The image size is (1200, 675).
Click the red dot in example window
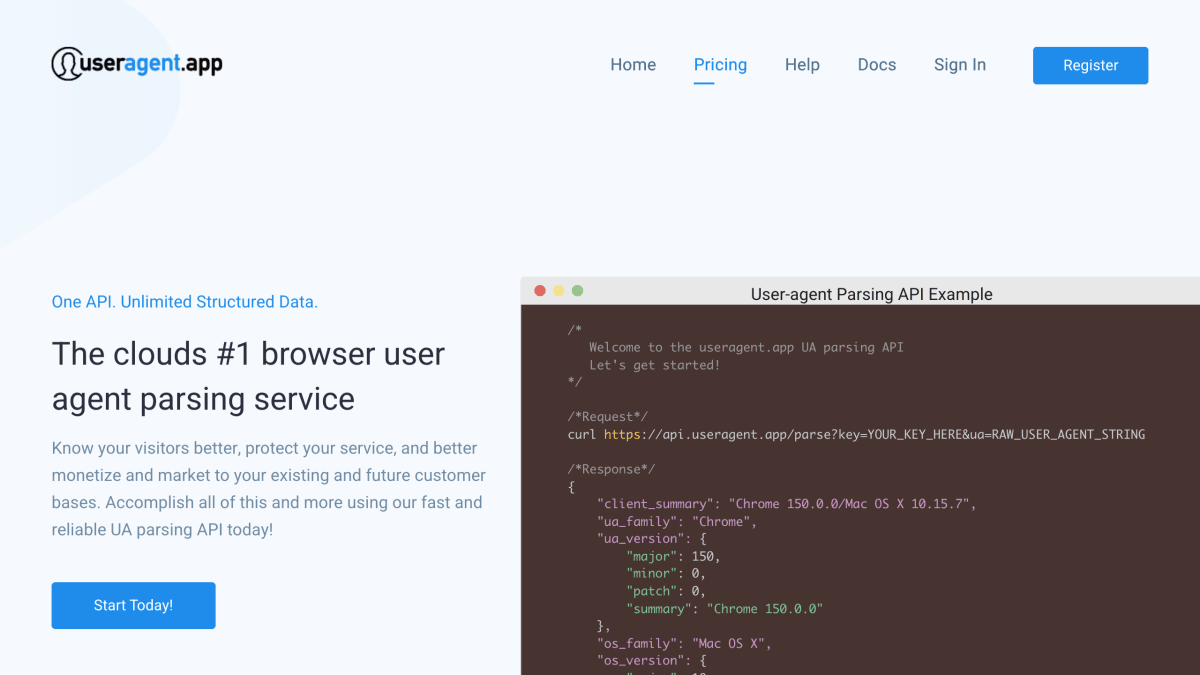540,291
